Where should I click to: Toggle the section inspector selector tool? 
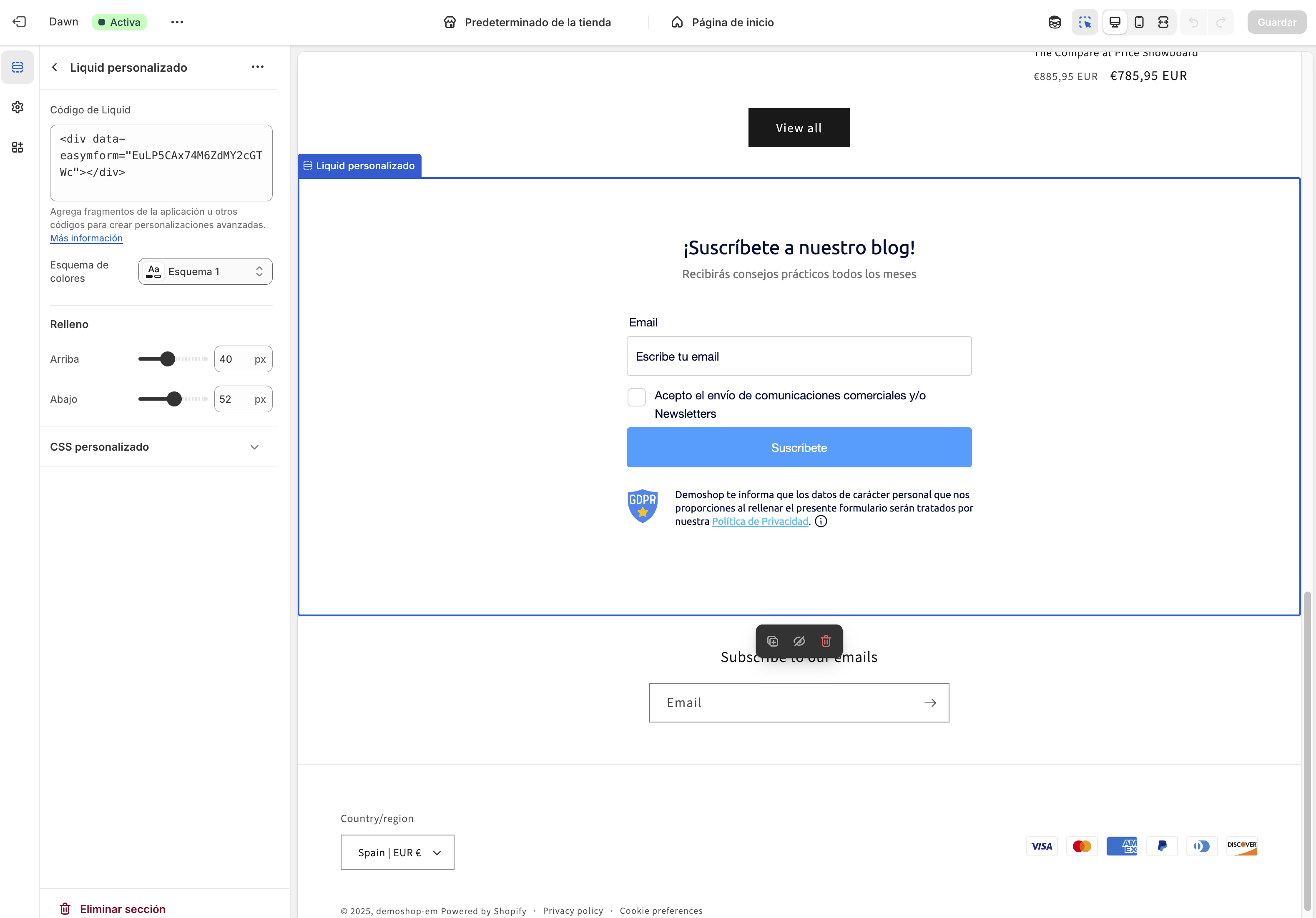click(x=1085, y=22)
